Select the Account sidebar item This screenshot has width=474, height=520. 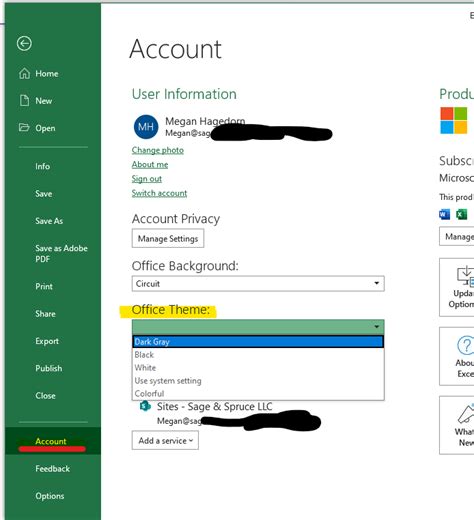point(53,441)
